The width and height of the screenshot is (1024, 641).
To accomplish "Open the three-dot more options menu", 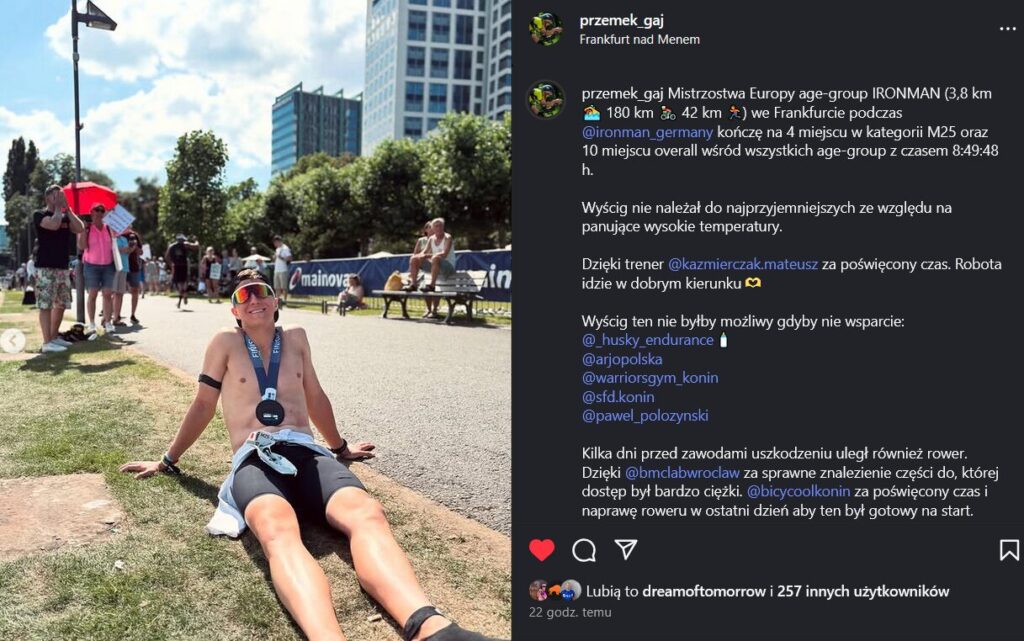I will coord(1008,29).
